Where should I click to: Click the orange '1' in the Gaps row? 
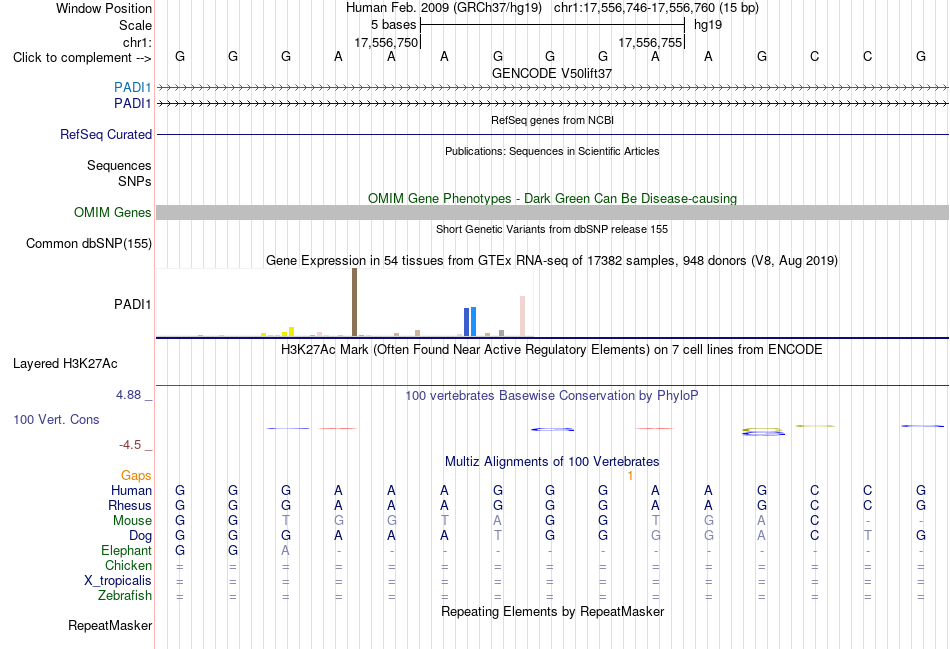[630, 476]
